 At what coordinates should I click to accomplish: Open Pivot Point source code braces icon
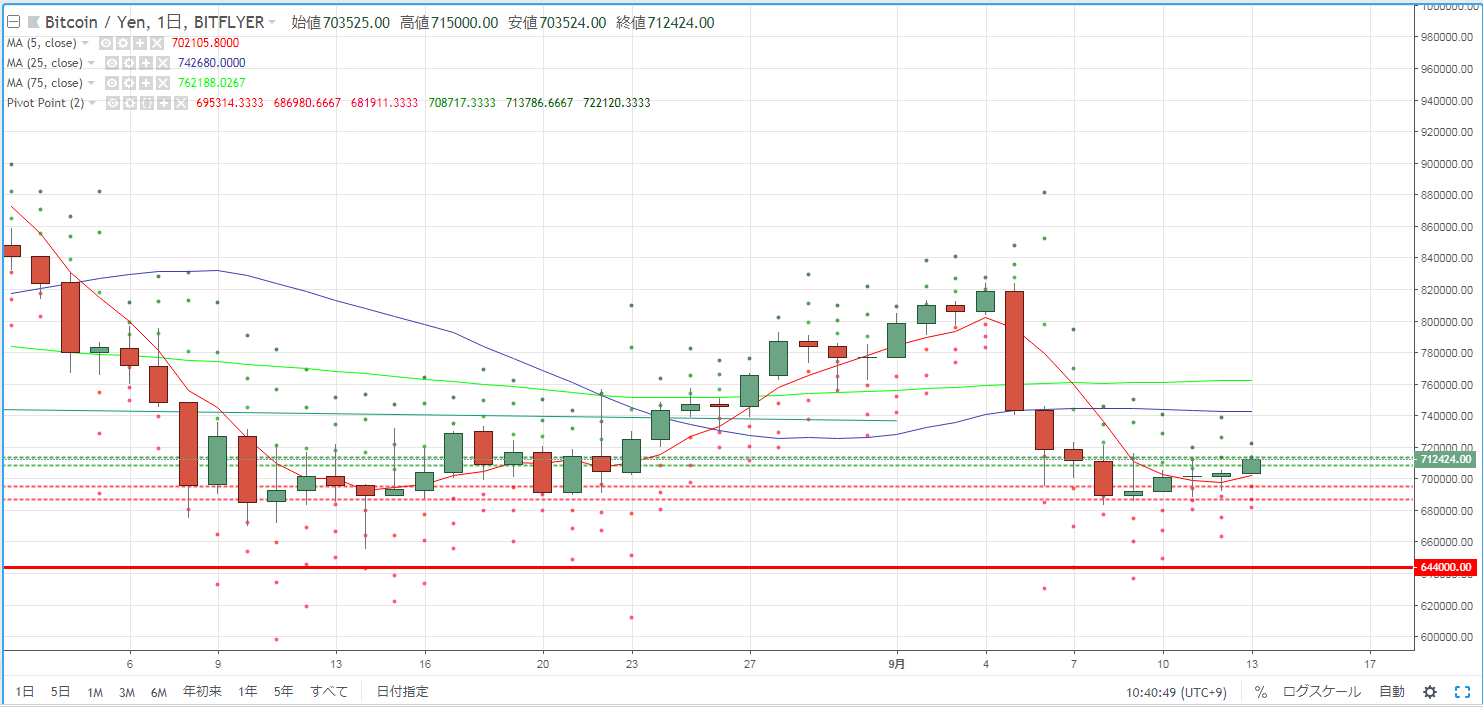click(146, 103)
